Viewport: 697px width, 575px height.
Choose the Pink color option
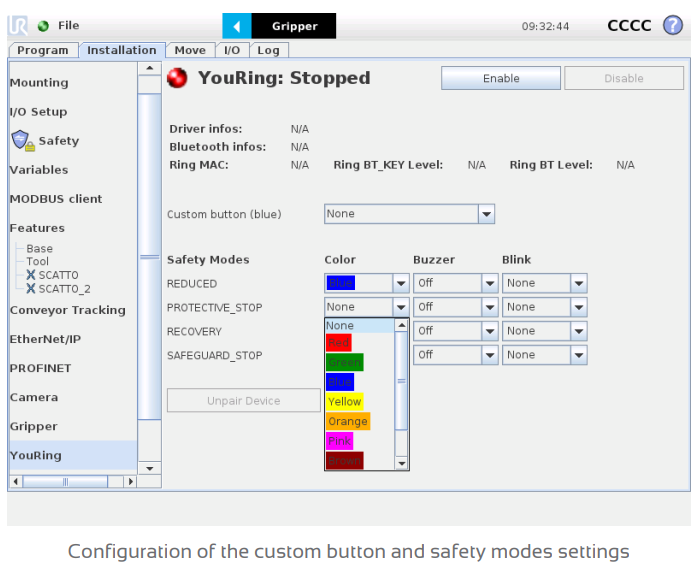340,440
